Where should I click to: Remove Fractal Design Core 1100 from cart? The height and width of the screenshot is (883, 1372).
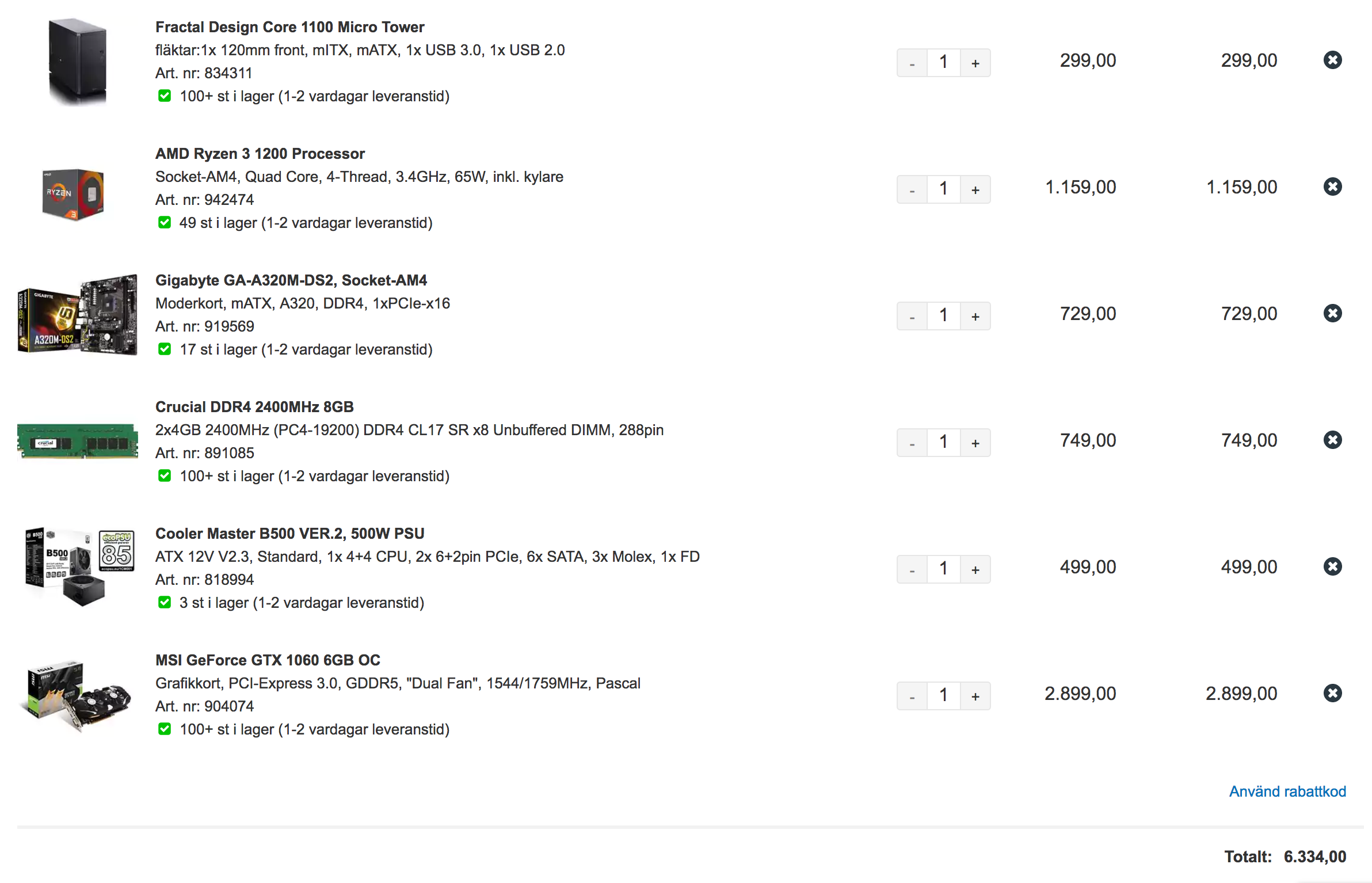pyautogui.click(x=1332, y=60)
